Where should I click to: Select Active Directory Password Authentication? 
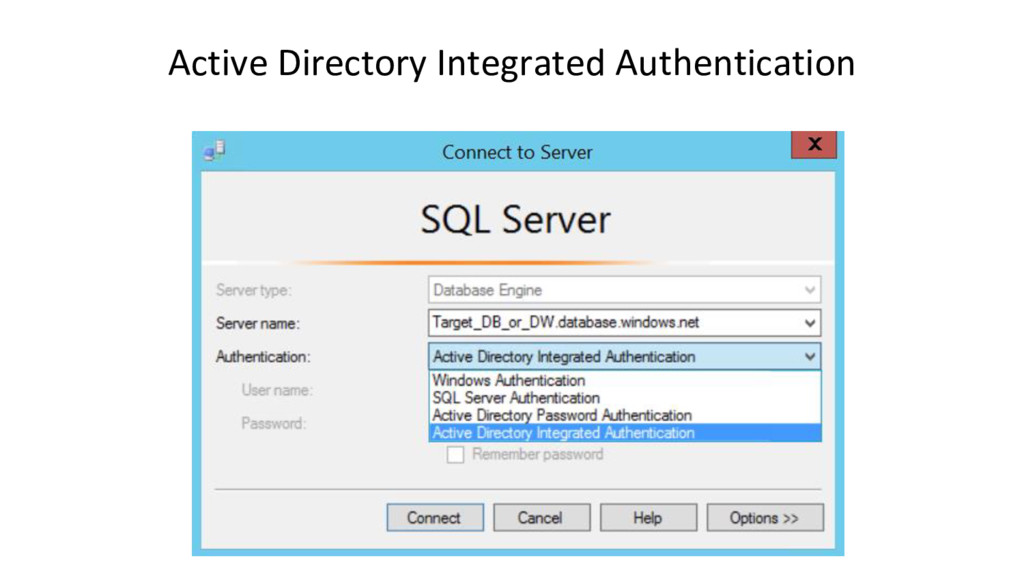coord(625,415)
